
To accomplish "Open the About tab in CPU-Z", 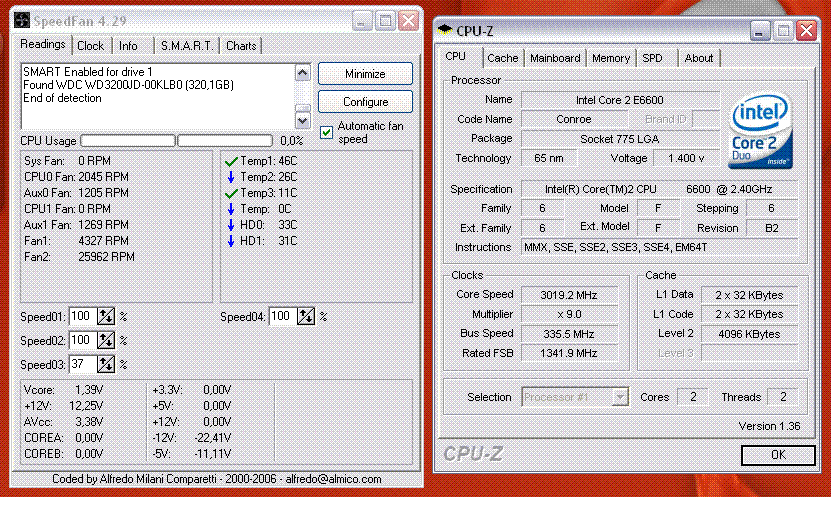I will (699, 58).
